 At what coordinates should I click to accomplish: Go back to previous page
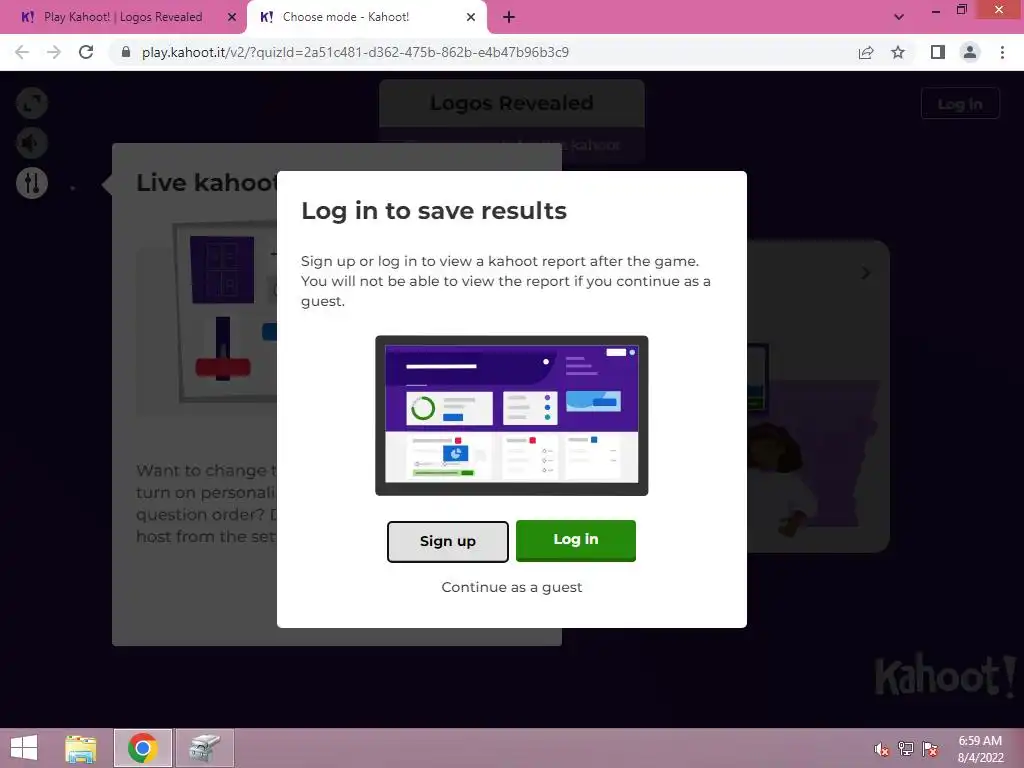22,52
